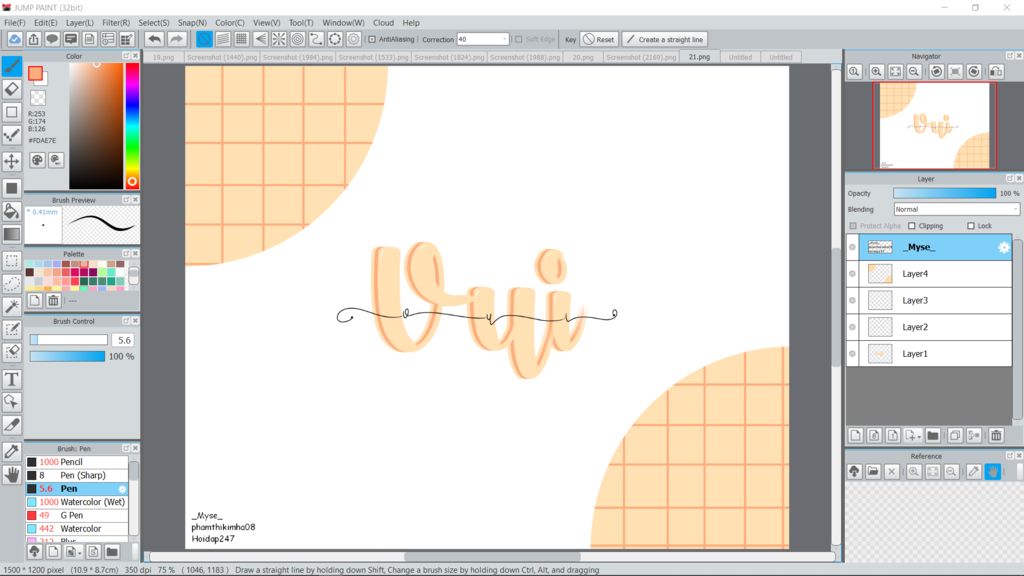Select the G Pen brush
This screenshot has width=1024, height=576.
click(x=77, y=515)
